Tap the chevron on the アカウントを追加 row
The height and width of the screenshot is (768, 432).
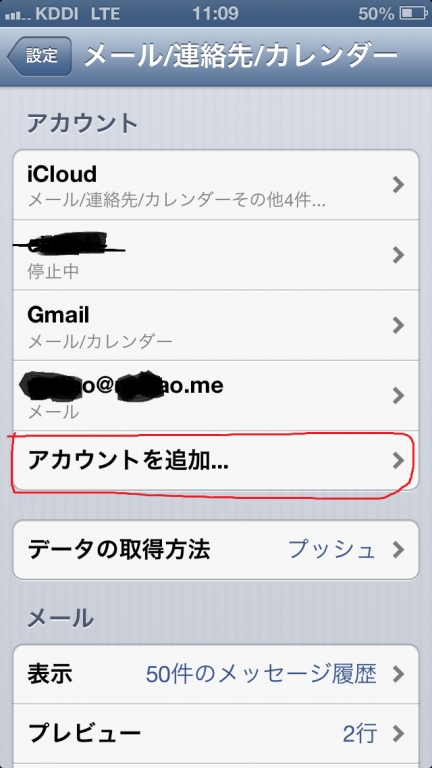click(399, 461)
